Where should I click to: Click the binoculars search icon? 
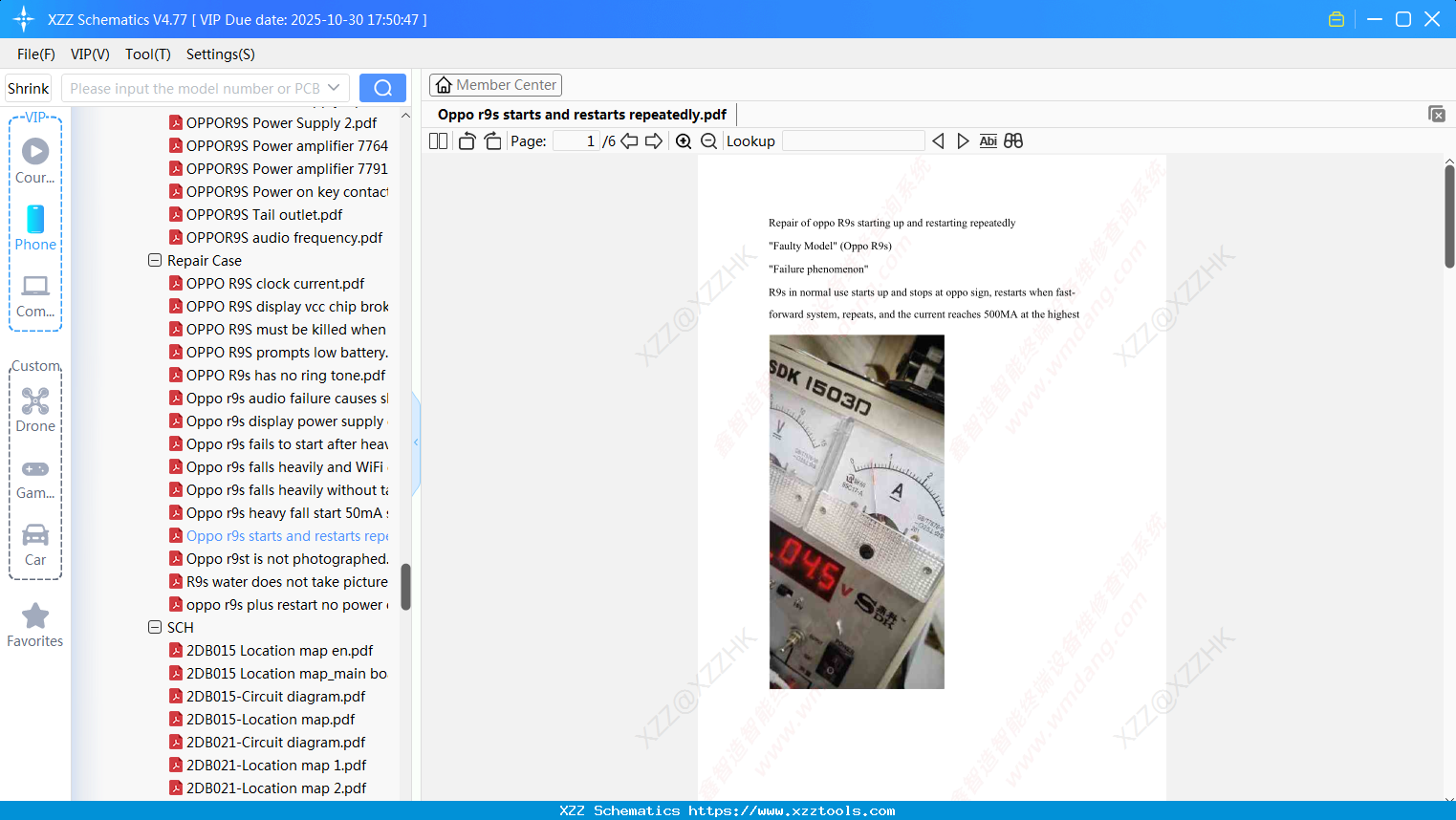[1013, 140]
